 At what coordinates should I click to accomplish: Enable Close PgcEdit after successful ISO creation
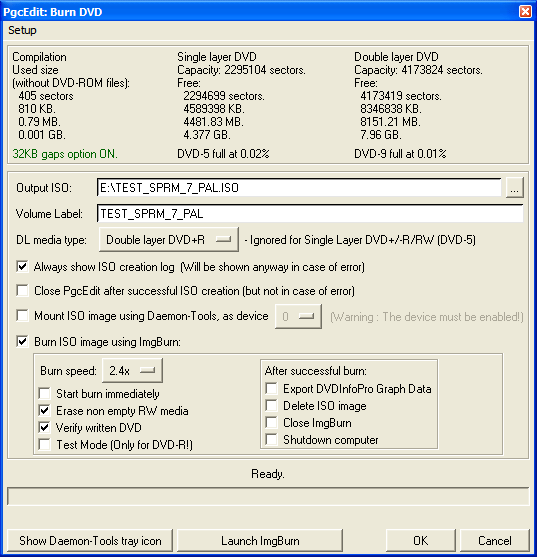point(22,291)
